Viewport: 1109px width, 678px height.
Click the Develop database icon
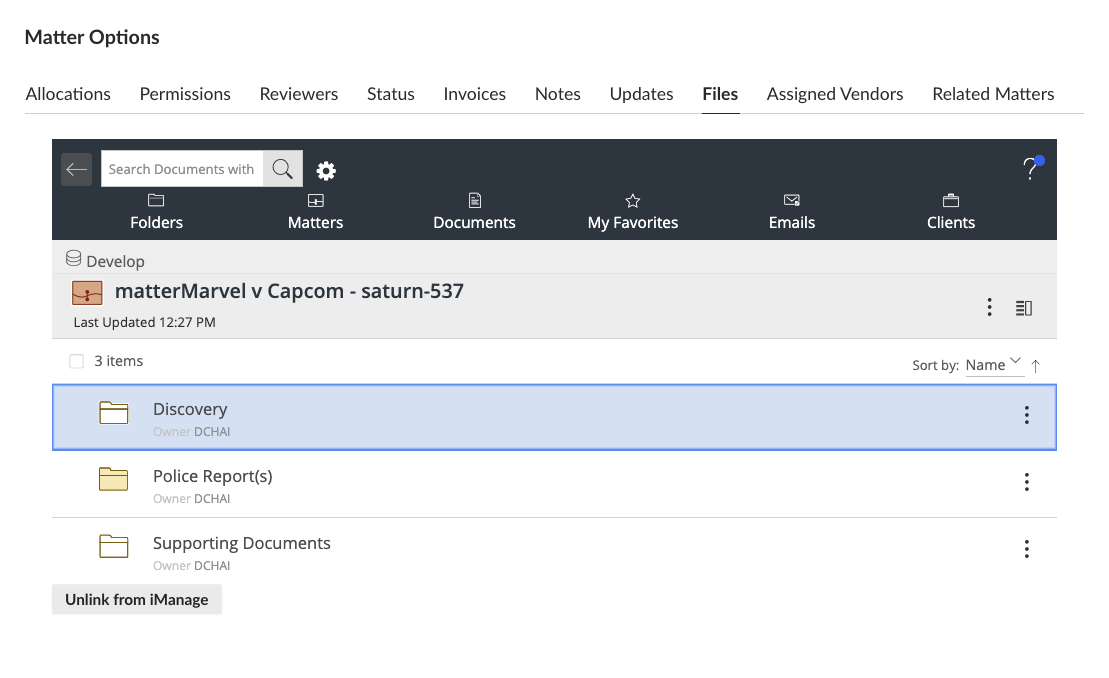[x=74, y=259]
